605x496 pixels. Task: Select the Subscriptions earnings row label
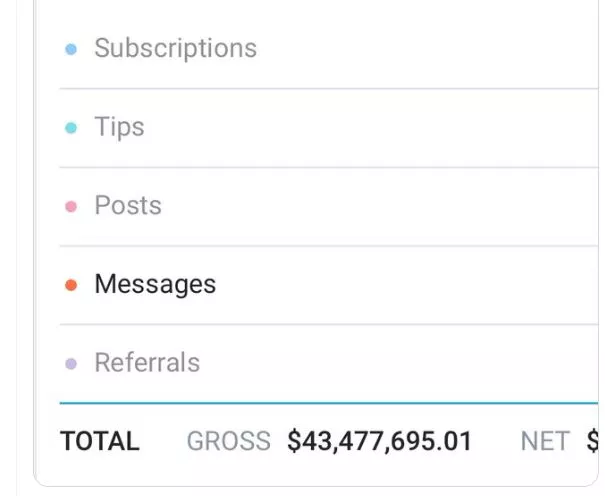tap(175, 48)
